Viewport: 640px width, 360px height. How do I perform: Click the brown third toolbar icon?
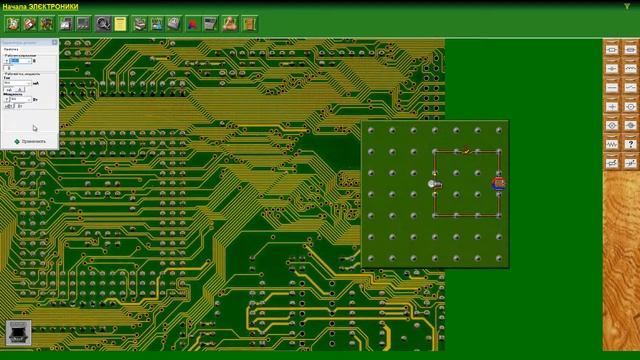pyautogui.click(x=46, y=24)
